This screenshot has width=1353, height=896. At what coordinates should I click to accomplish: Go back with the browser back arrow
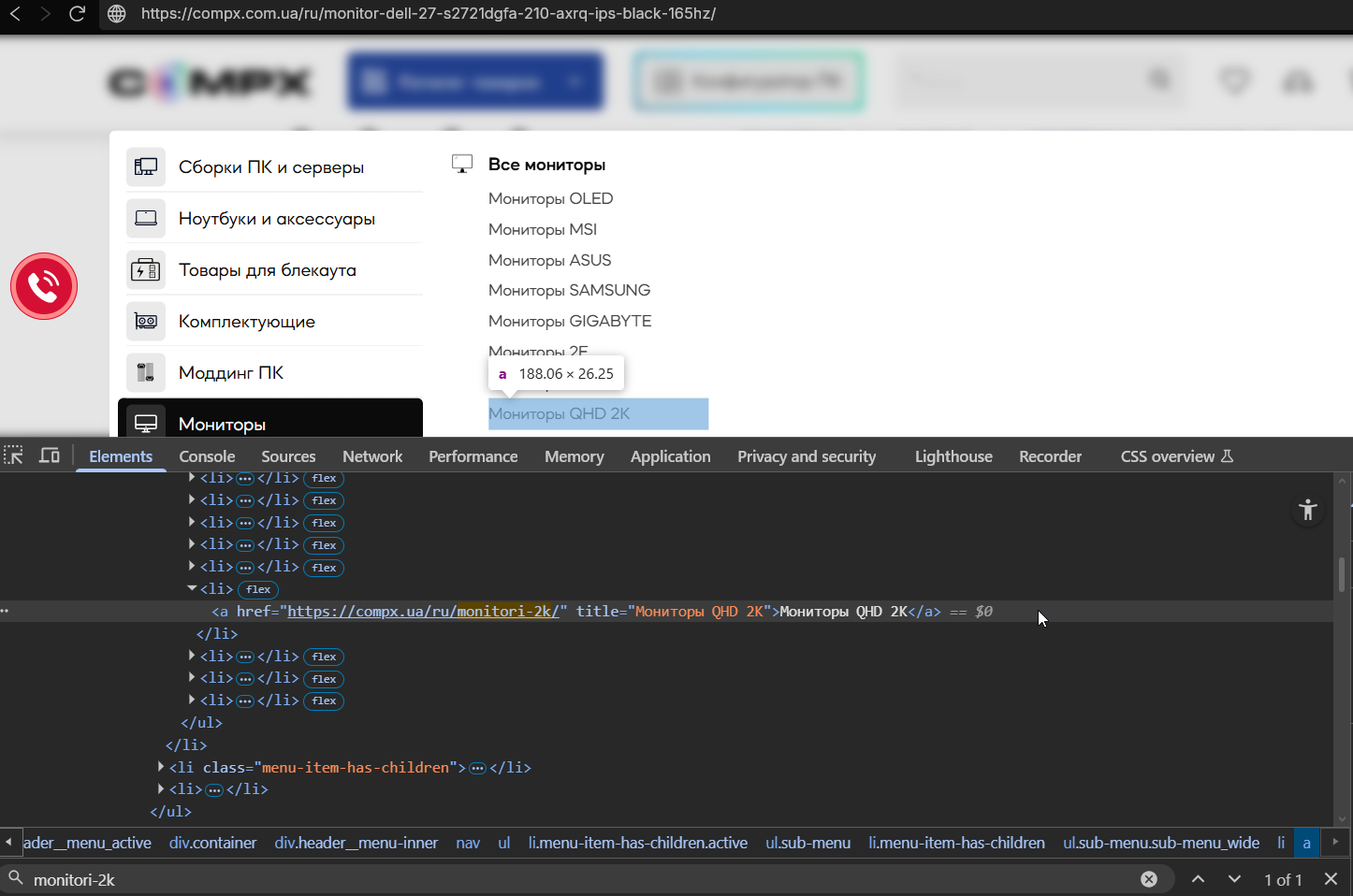click(15, 14)
